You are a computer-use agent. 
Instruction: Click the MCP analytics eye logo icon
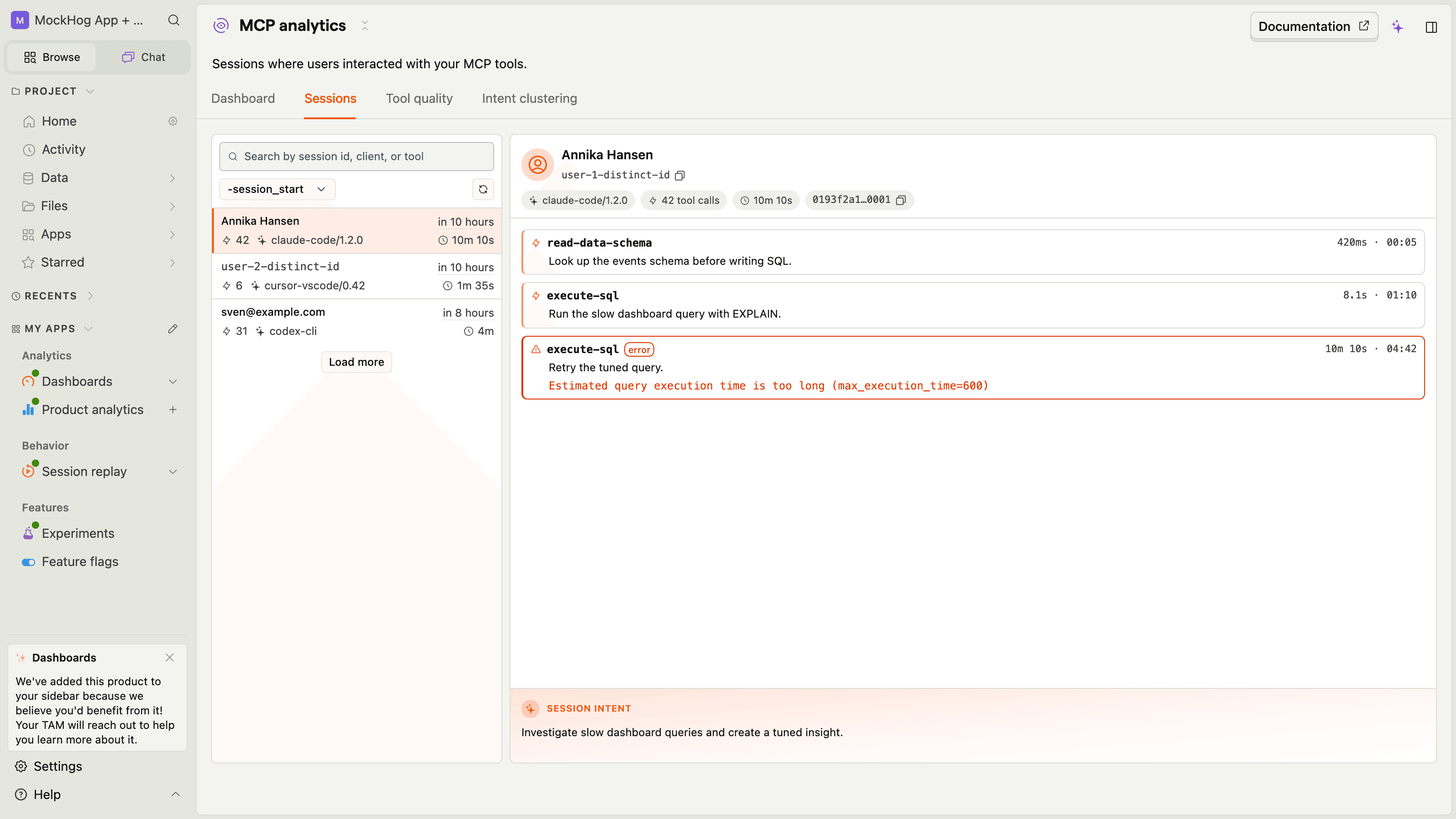(221, 25)
